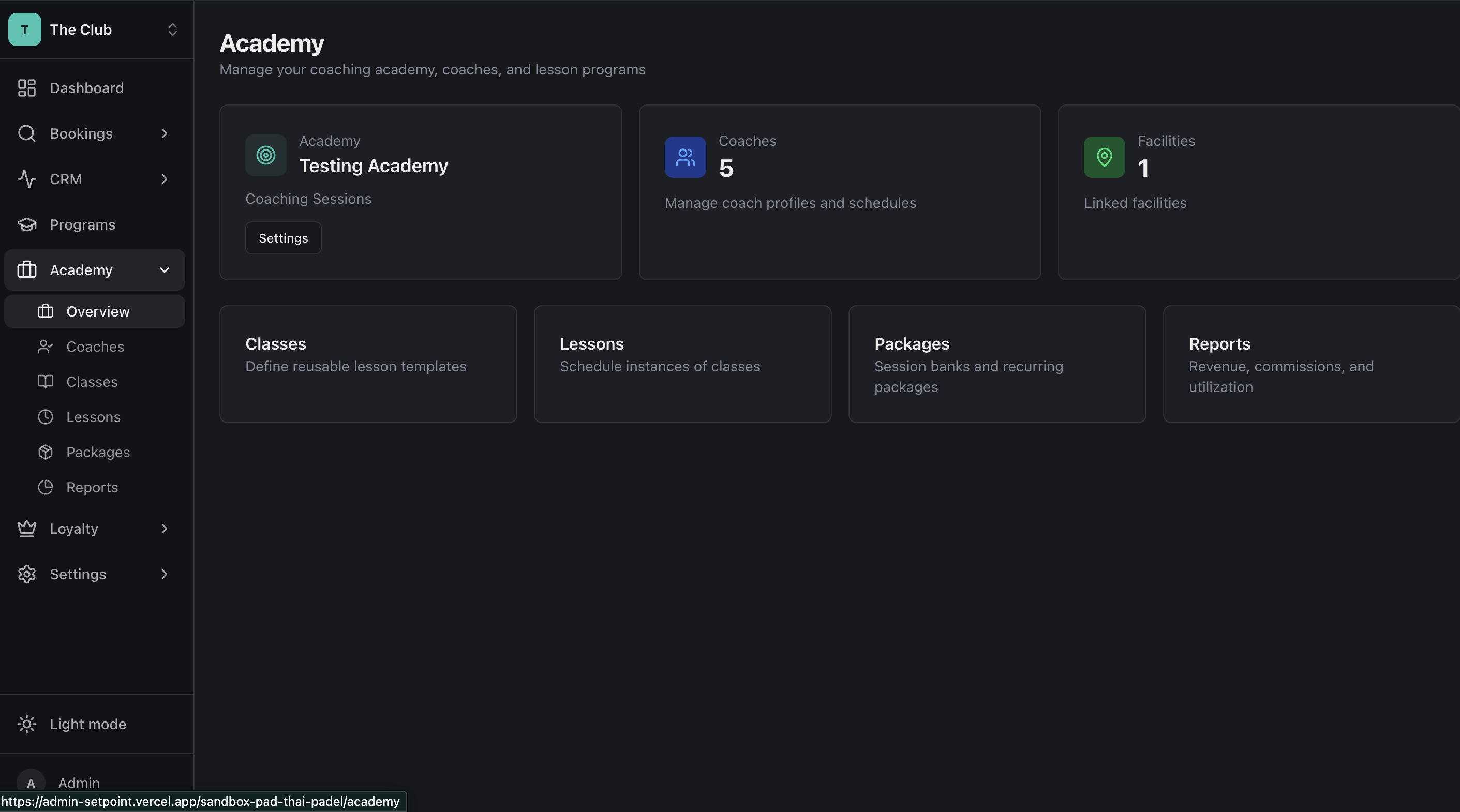Open the Reports card
The height and width of the screenshot is (812, 1460).
[x=1312, y=364]
